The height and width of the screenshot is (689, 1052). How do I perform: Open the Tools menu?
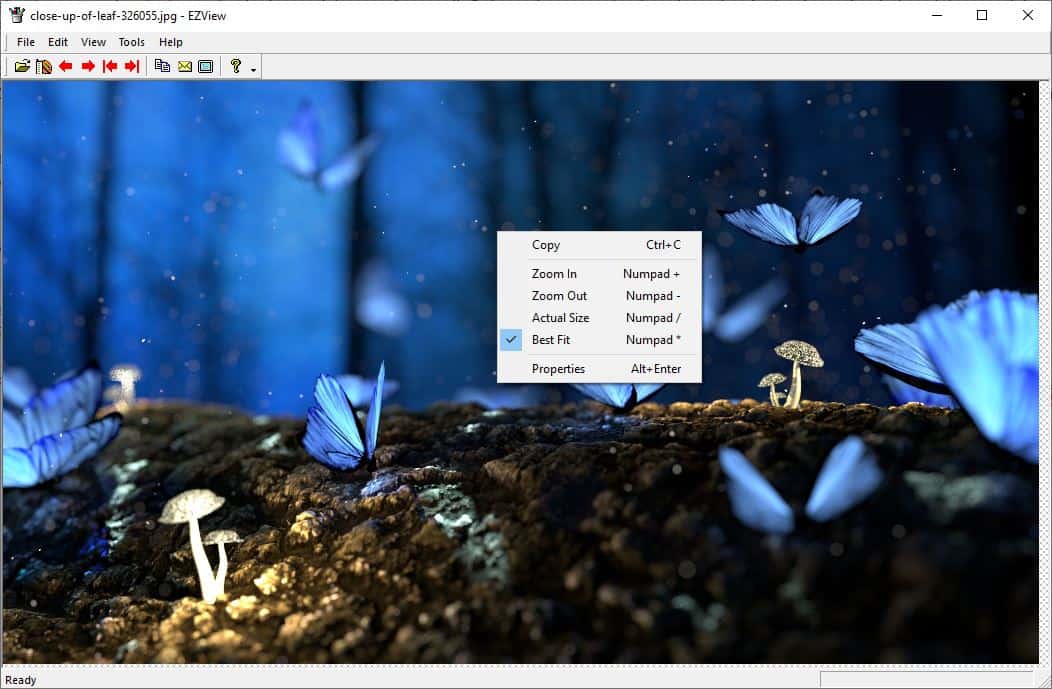tap(131, 42)
